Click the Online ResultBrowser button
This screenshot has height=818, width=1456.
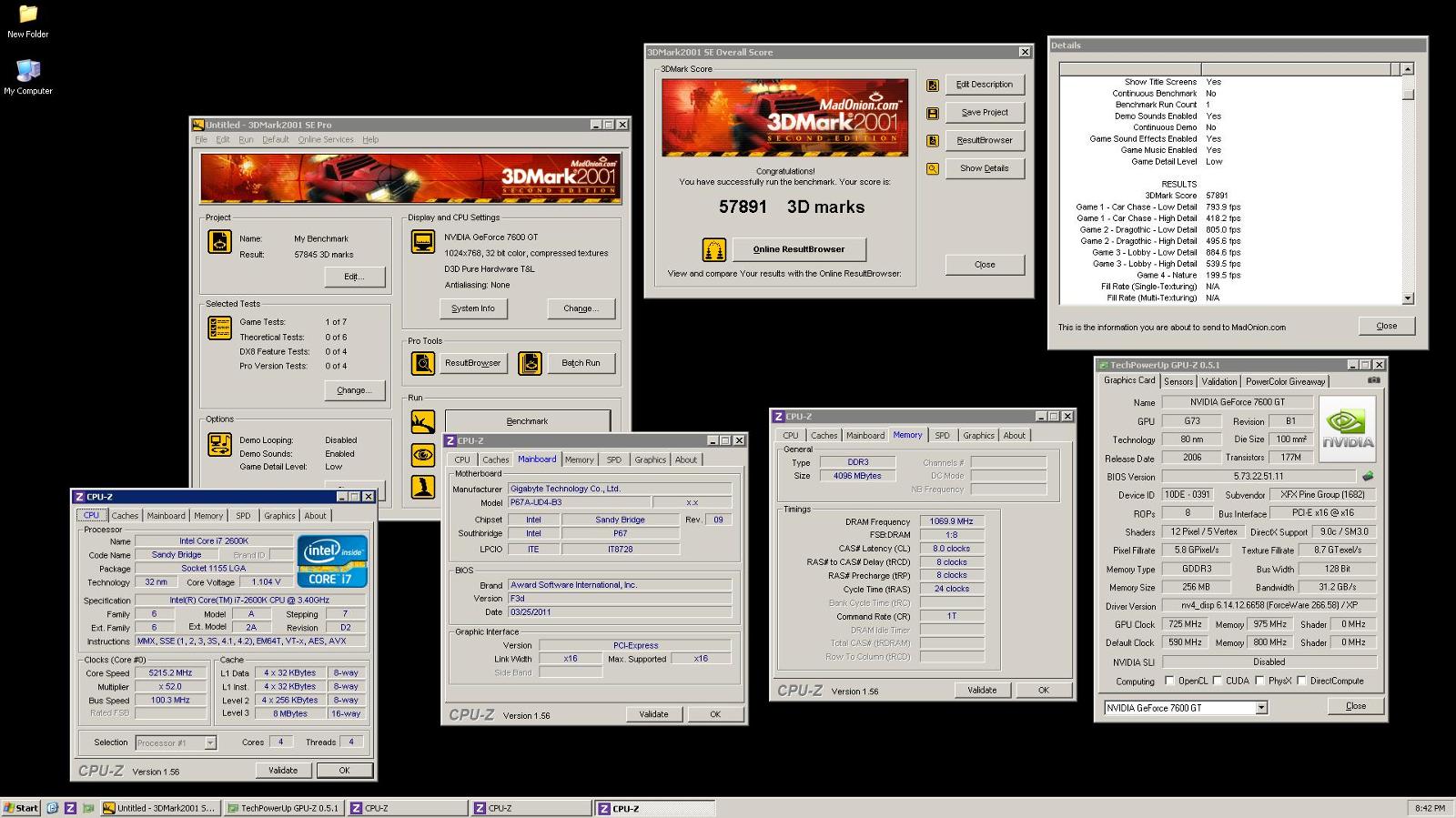[x=799, y=249]
